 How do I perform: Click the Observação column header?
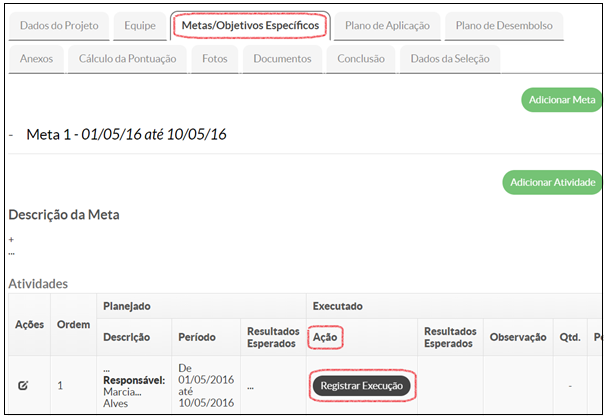pos(517,338)
